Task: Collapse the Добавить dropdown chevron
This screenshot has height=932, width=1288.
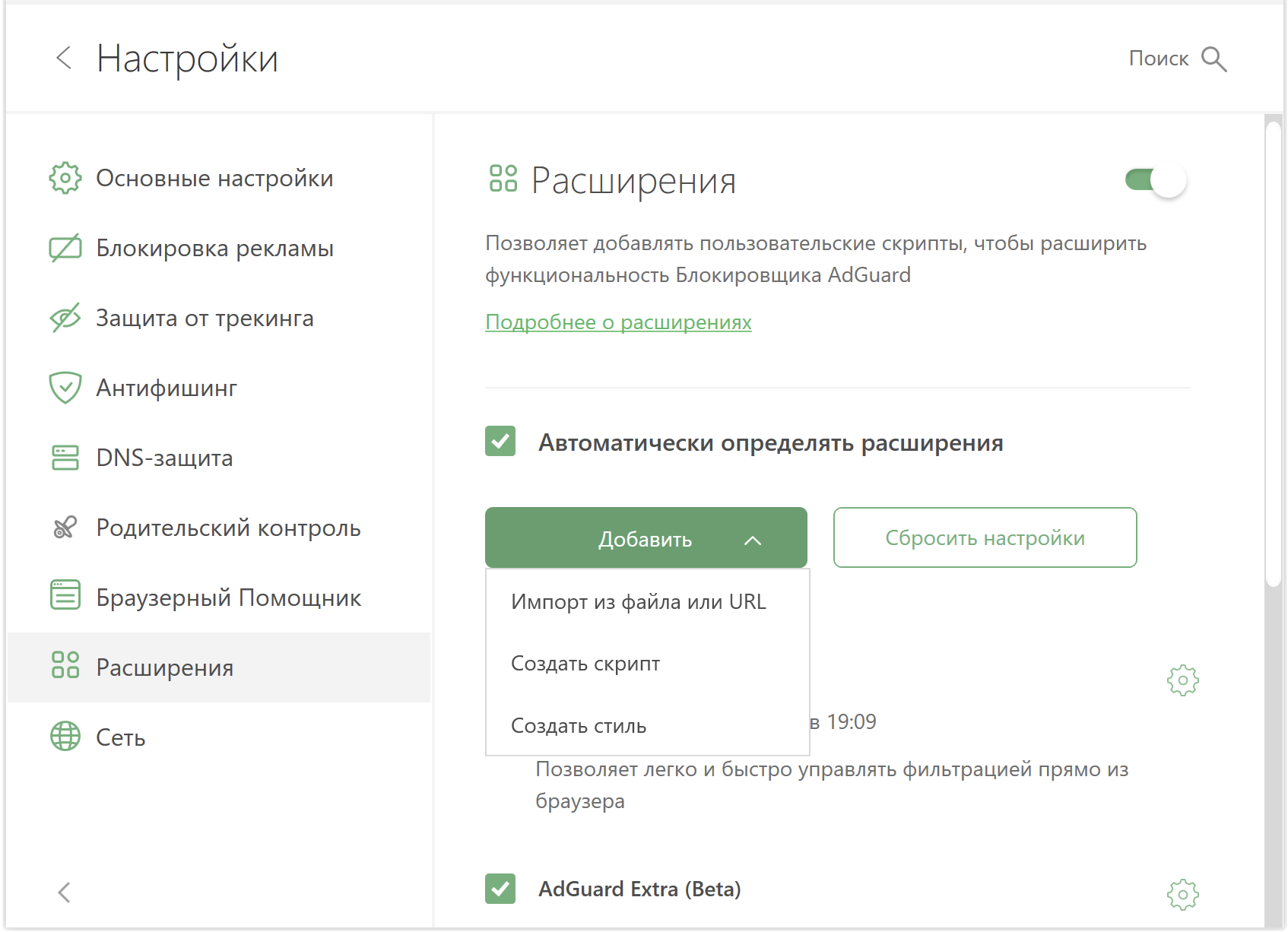Action: 753,540
